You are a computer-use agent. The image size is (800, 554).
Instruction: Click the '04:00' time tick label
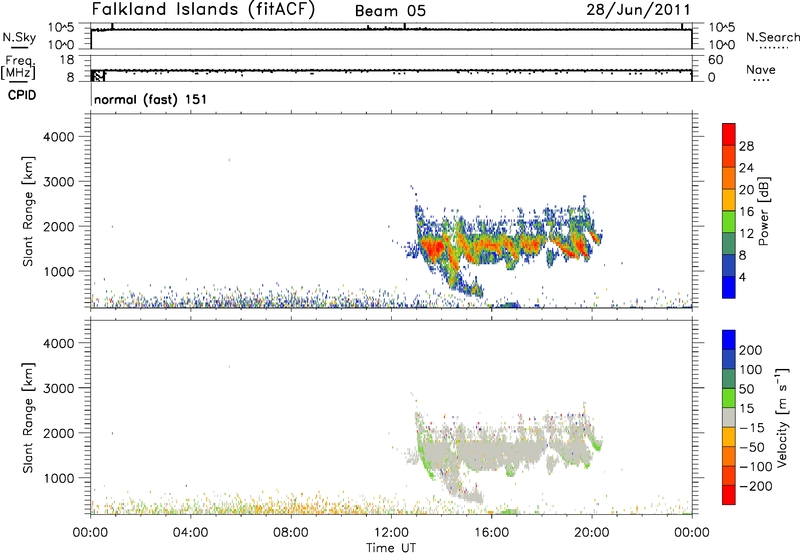tap(191, 533)
